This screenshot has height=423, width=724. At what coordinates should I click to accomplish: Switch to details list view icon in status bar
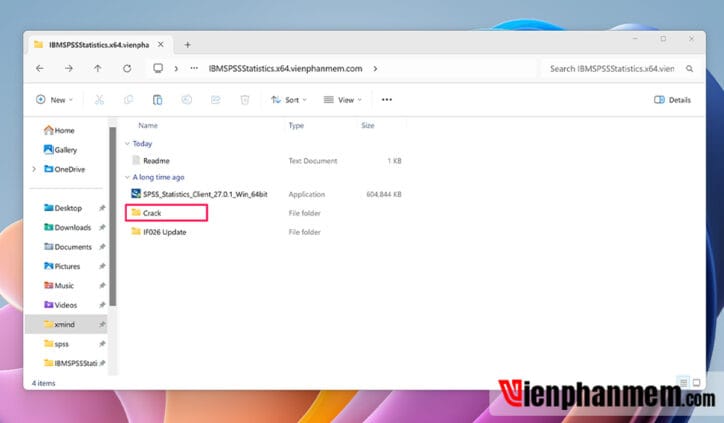[x=684, y=383]
